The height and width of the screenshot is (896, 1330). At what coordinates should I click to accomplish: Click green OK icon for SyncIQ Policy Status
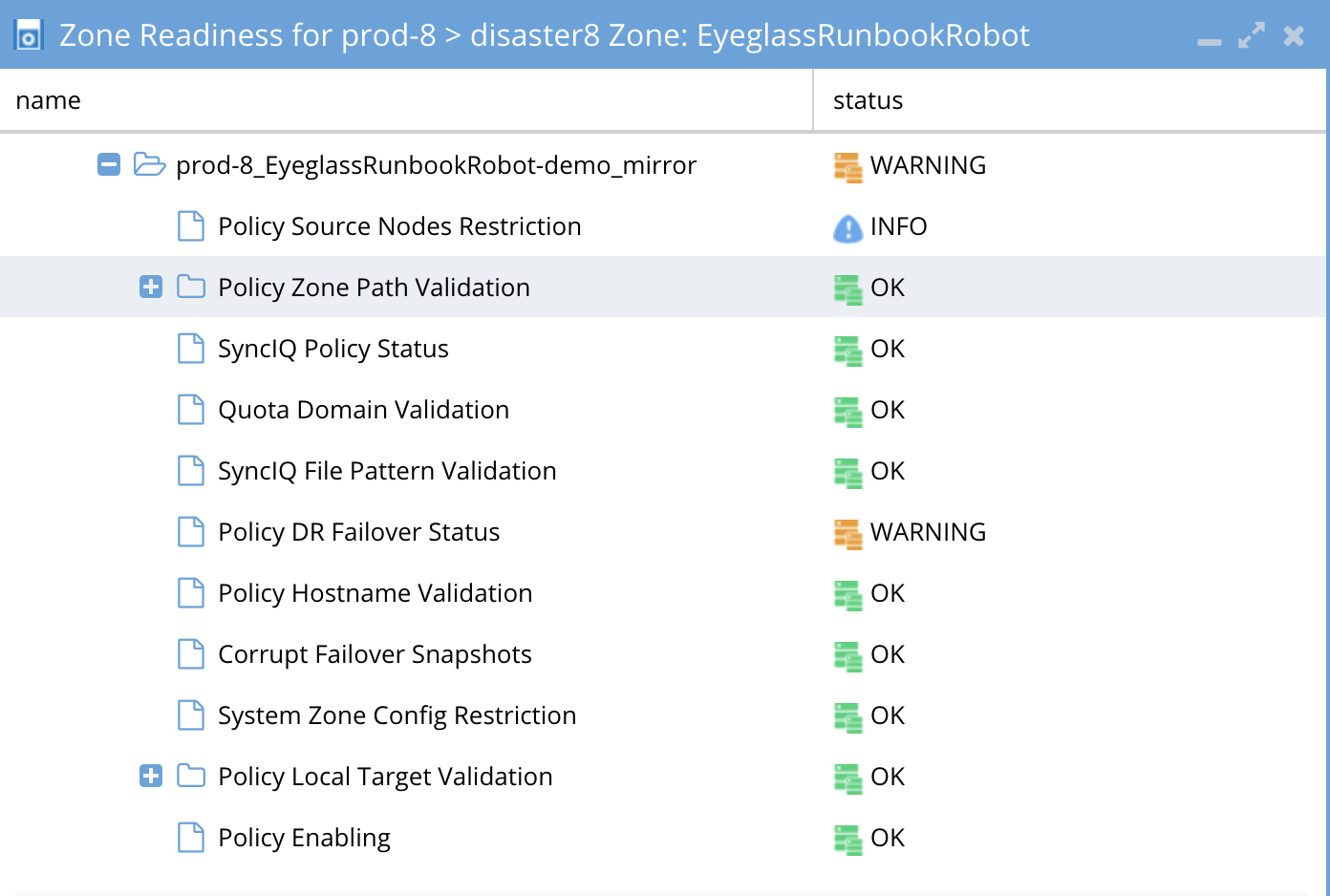click(x=847, y=351)
